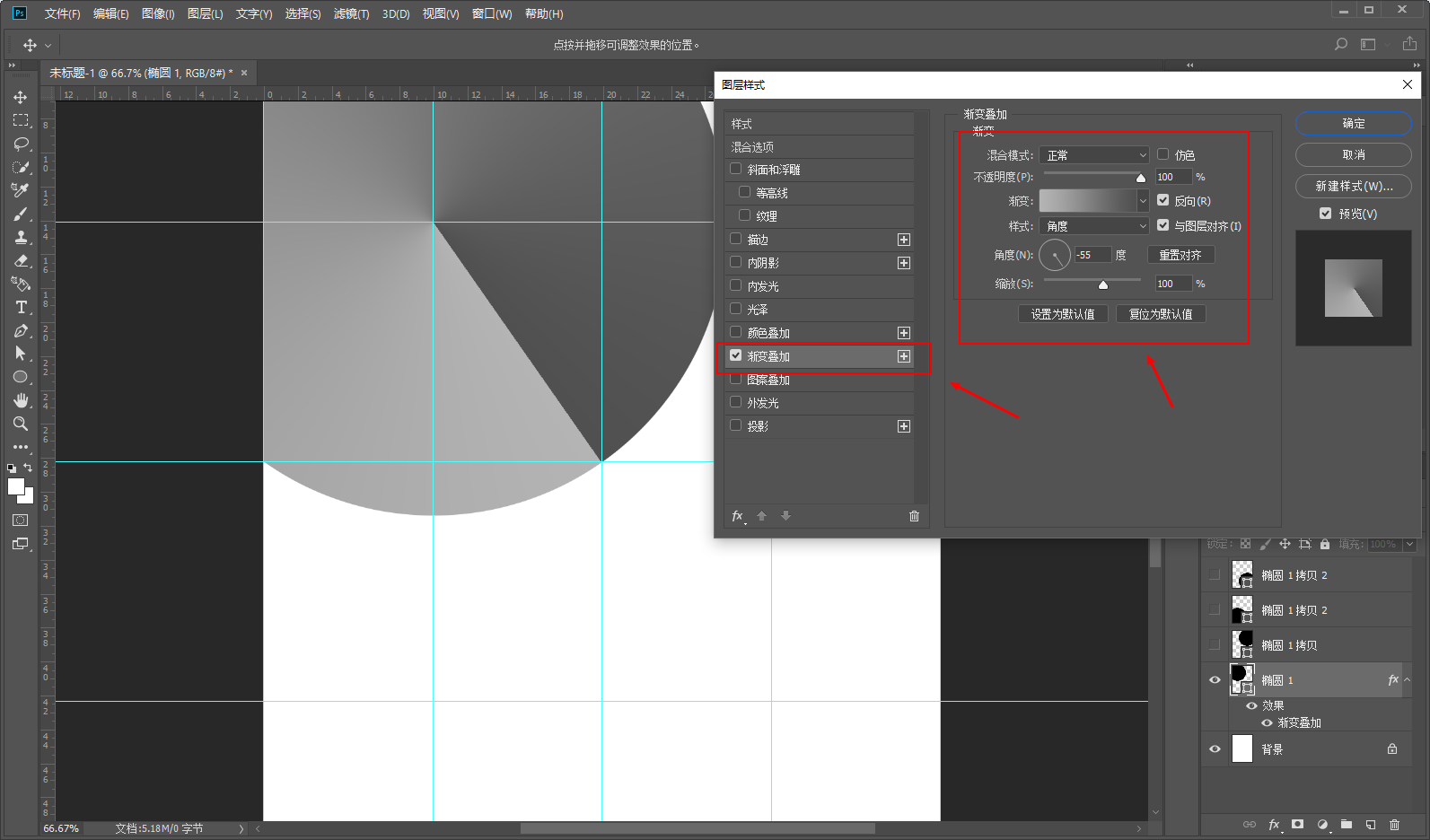Screen dimensions: 1430x840
Task: Click the add stroke effect plus icon
Action: click(904, 240)
